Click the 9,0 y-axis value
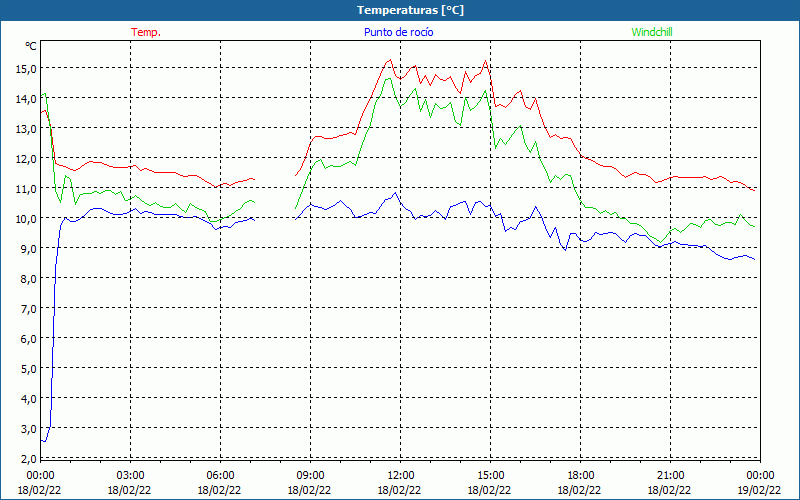Screen dimensions: 800x500 (x=28, y=249)
